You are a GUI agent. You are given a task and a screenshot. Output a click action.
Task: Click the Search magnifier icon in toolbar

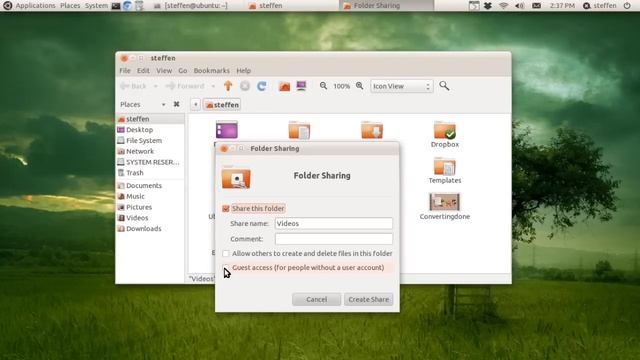[x=444, y=86]
